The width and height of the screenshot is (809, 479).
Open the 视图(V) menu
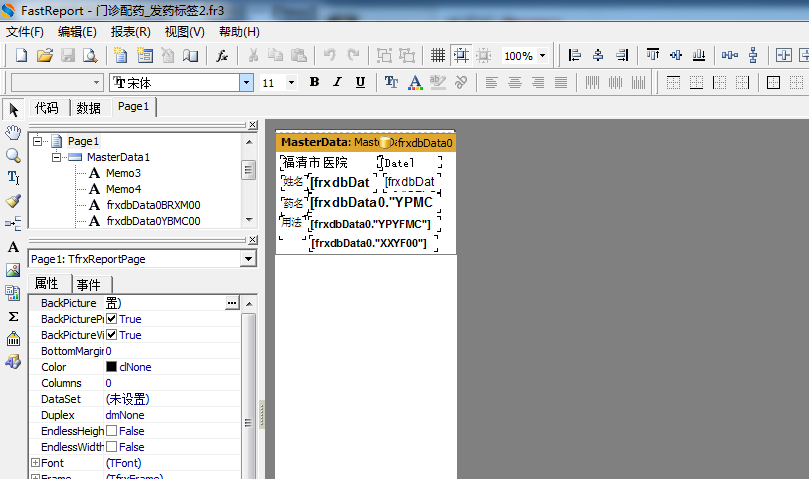click(x=184, y=31)
